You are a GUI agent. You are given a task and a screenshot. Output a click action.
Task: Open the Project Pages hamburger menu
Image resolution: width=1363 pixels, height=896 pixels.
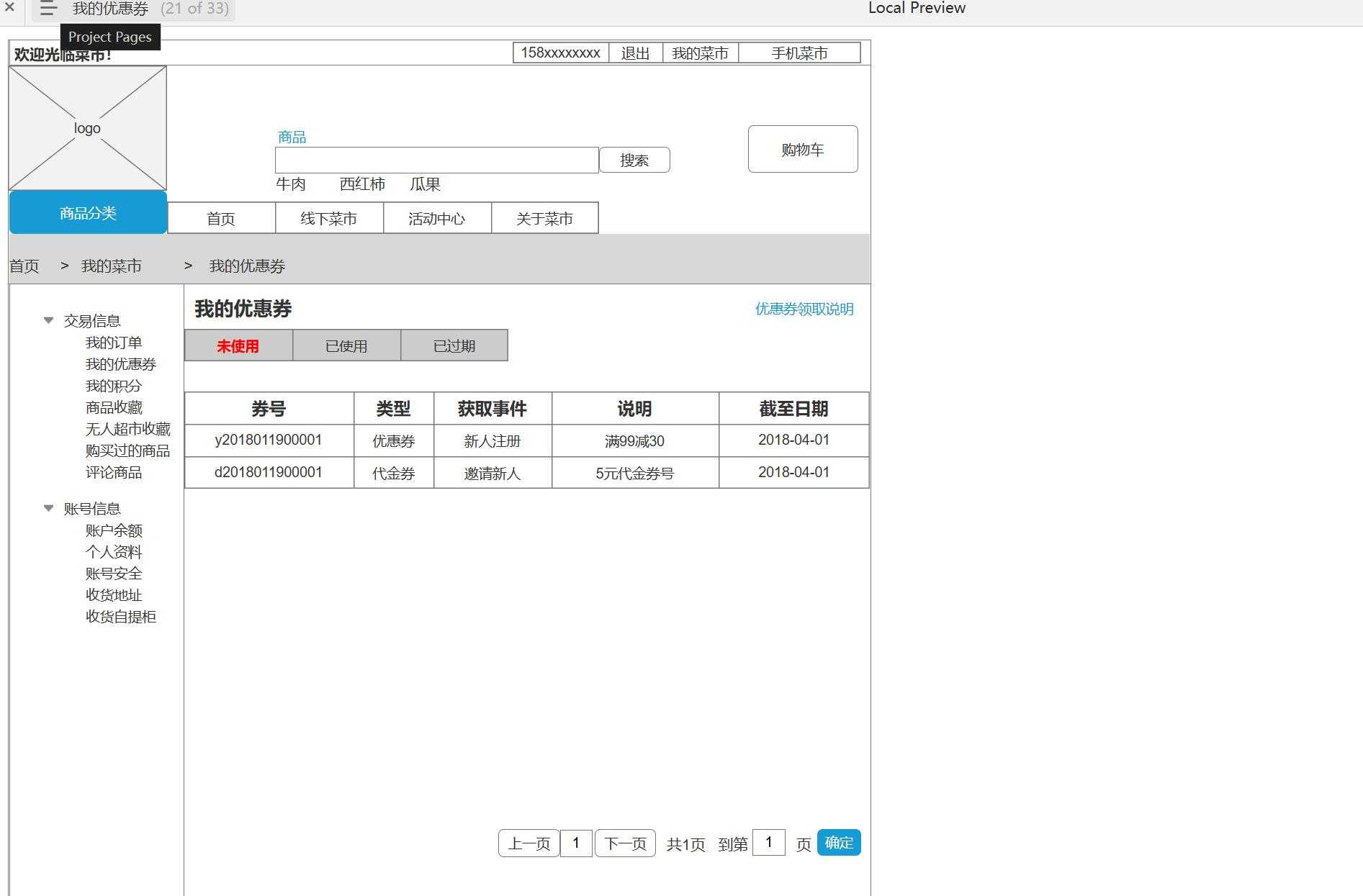[x=48, y=9]
